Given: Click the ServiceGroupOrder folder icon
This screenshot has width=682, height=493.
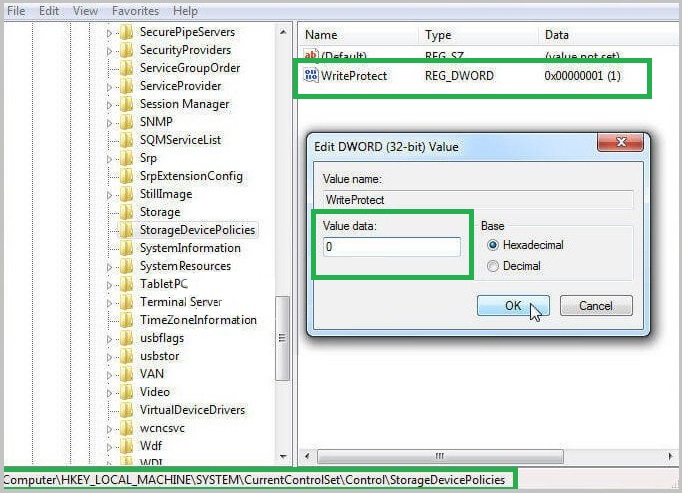Looking at the screenshot, I should coord(127,68).
